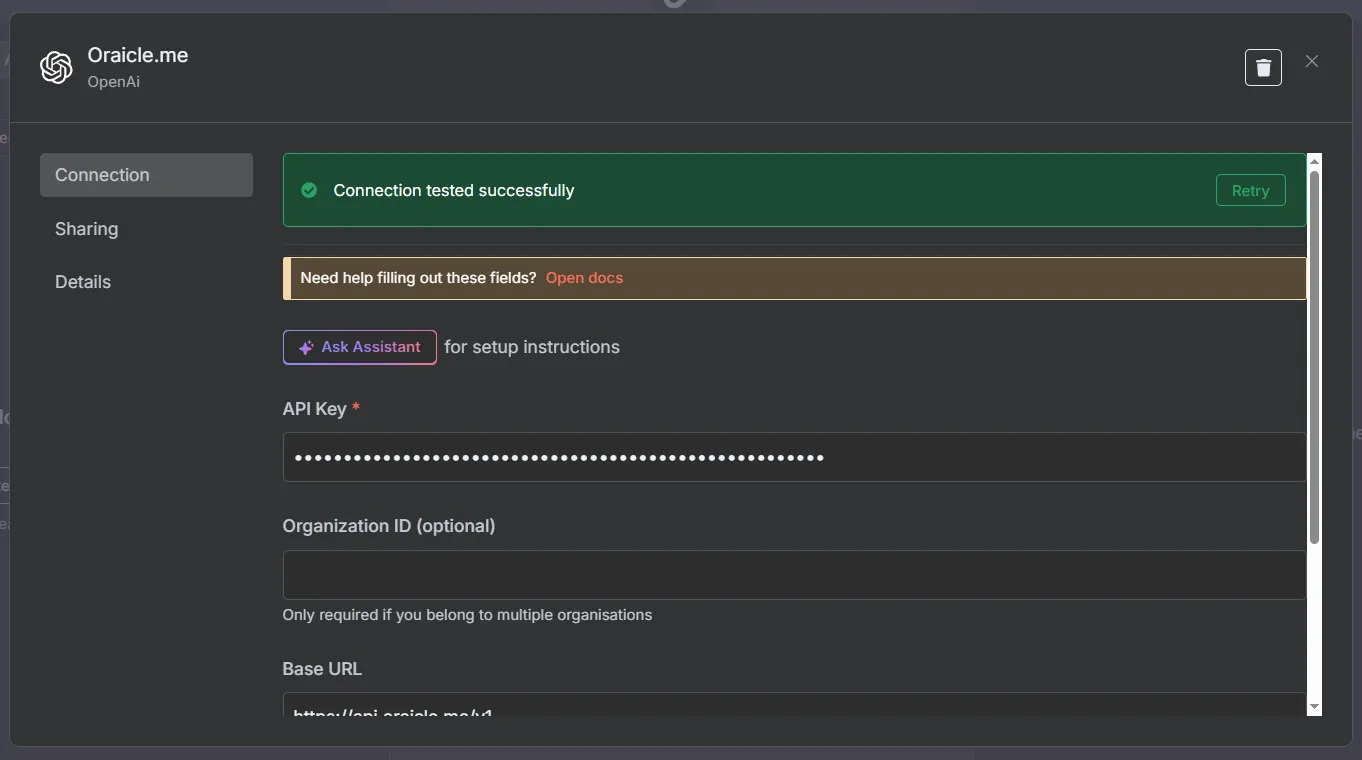Open the docs link
The width and height of the screenshot is (1362, 760).
tap(584, 278)
